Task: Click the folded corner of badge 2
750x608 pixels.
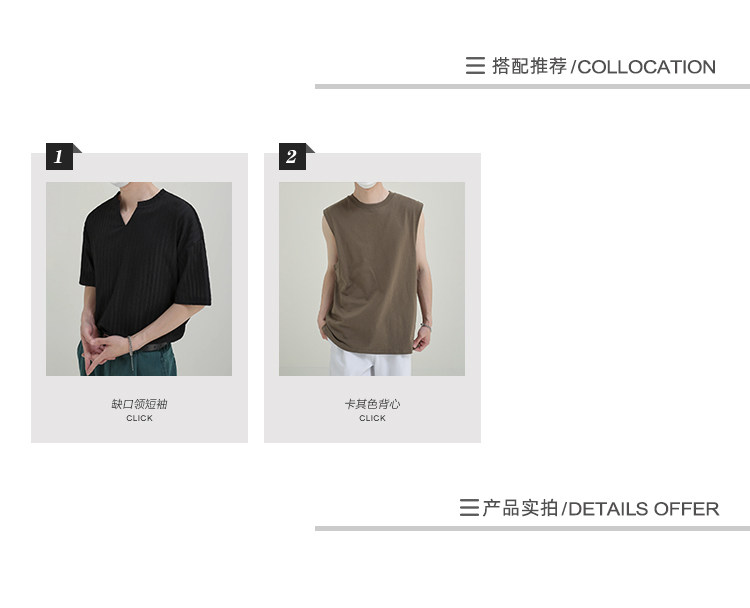Action: click(310, 148)
